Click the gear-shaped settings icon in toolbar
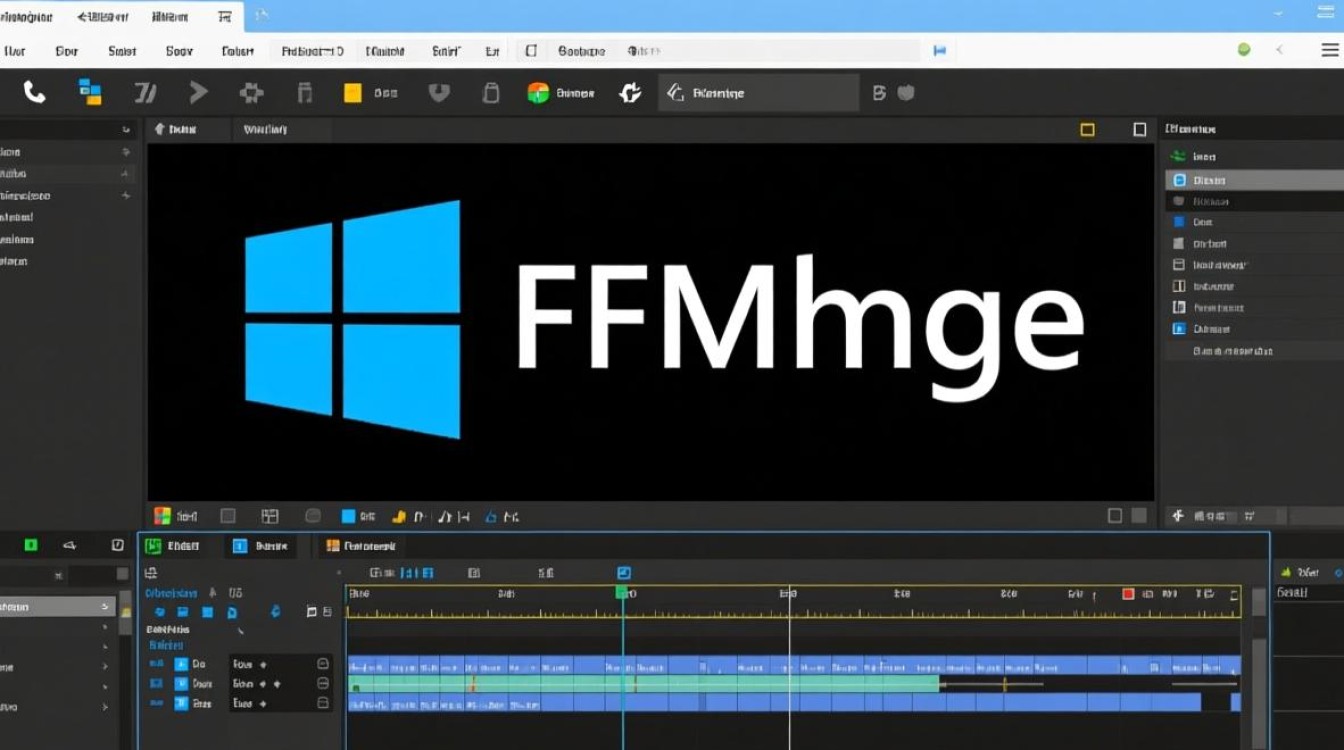This screenshot has height=750, width=1344. click(x=251, y=92)
